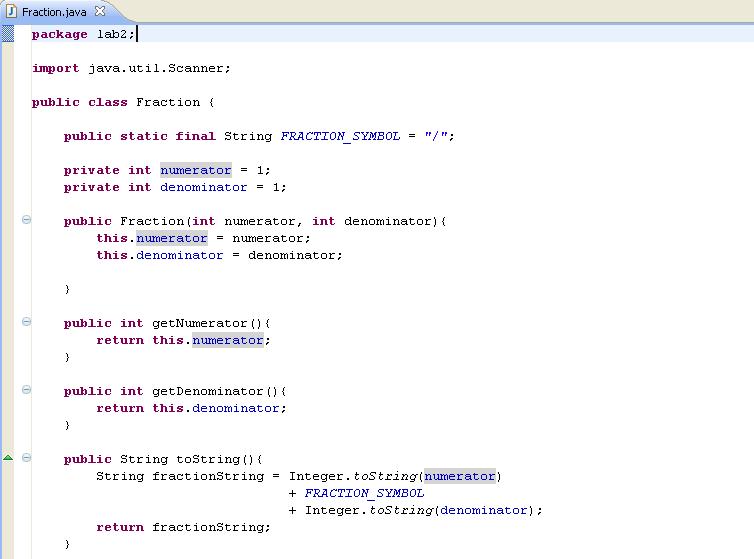This screenshot has width=754, height=559.
Task: Click 'Fraction(' constructor name
Action: pyautogui.click(x=156, y=221)
